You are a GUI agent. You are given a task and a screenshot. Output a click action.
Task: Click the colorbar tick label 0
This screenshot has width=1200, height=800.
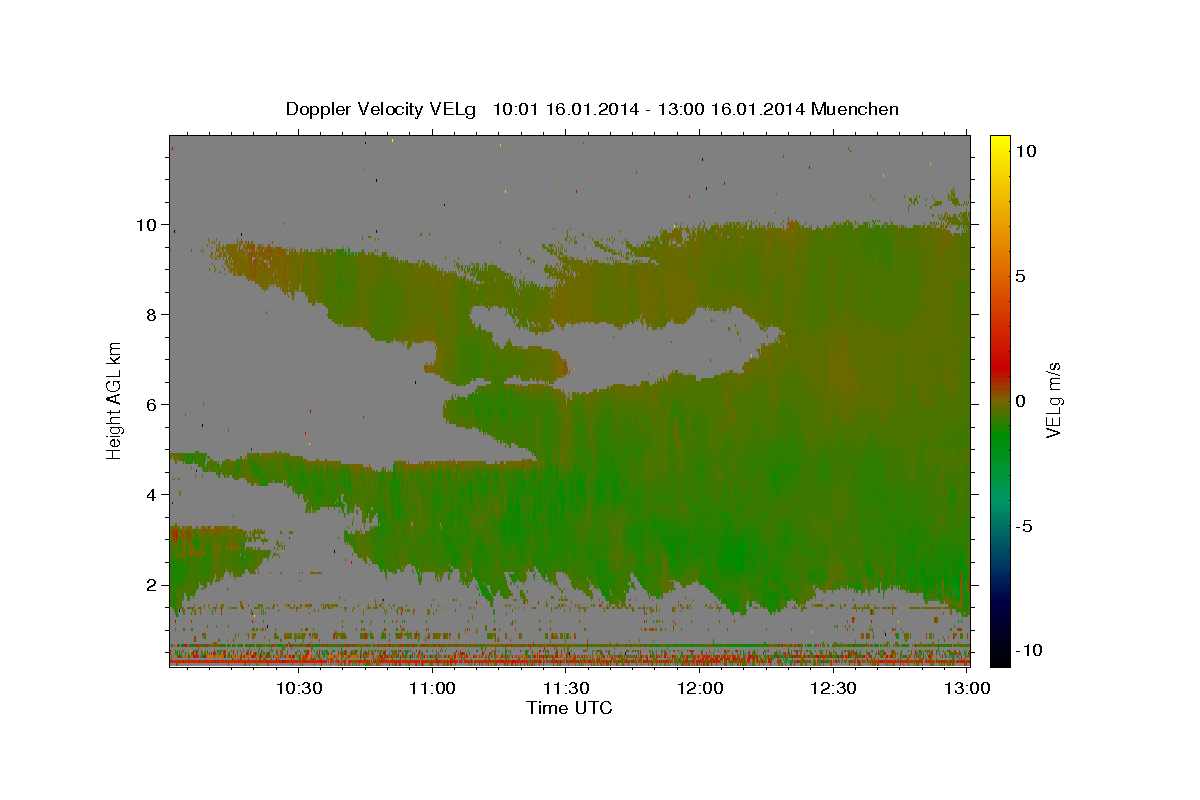[x=1020, y=401]
